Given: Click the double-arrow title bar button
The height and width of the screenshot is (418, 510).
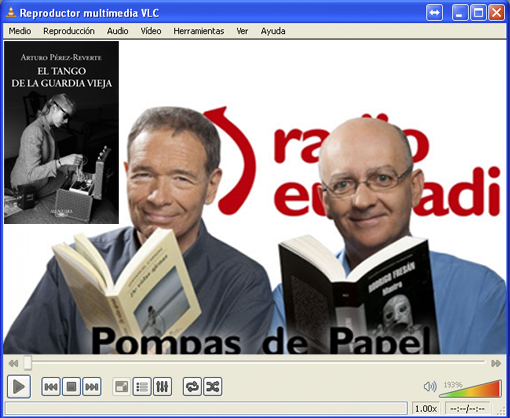Looking at the screenshot, I should pyautogui.click(x=434, y=13).
